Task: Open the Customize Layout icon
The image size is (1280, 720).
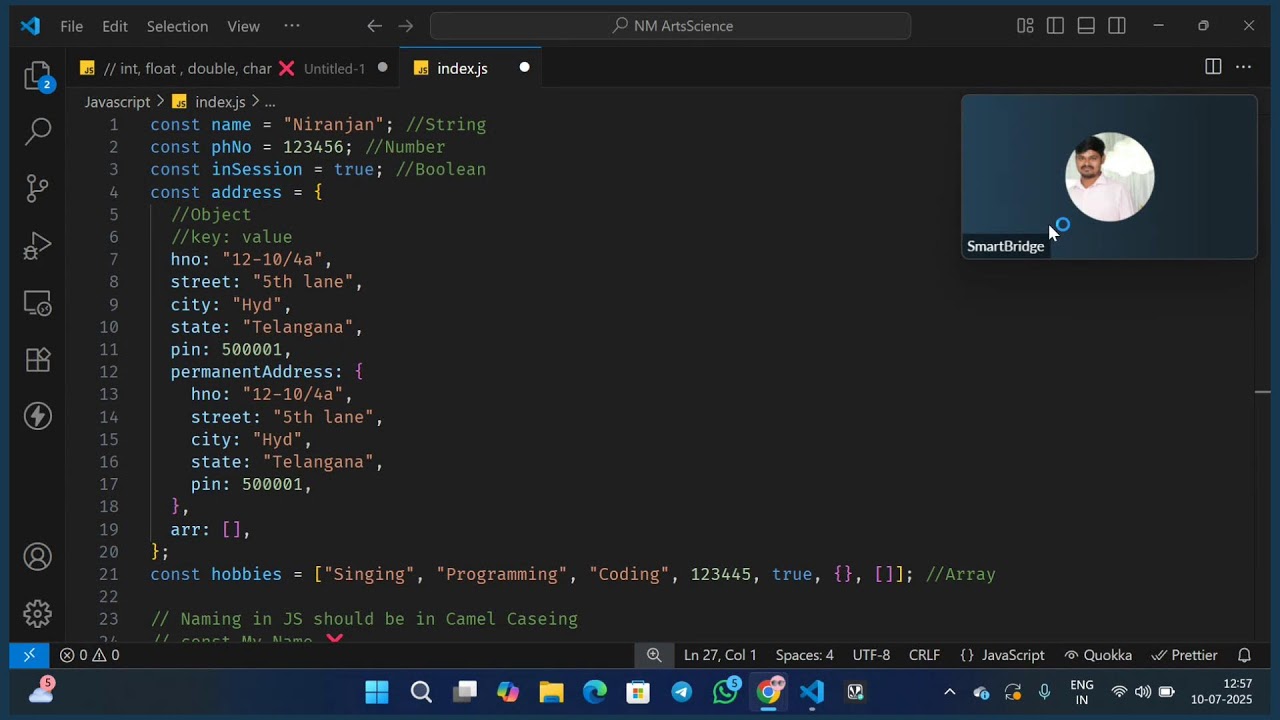Action: tap(1025, 26)
